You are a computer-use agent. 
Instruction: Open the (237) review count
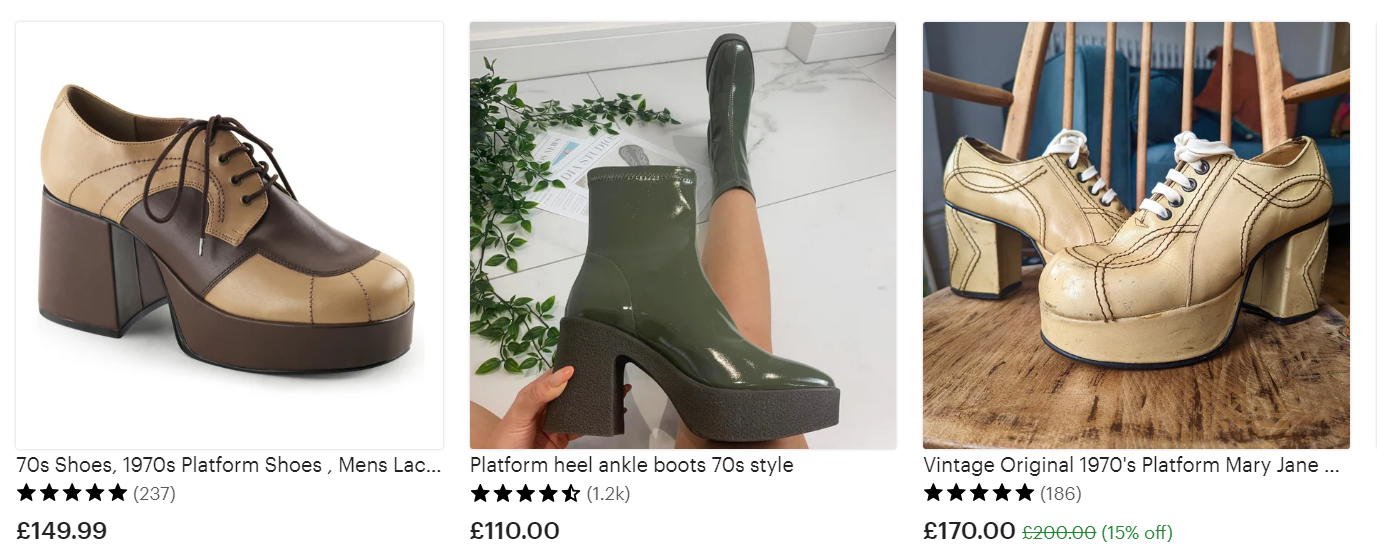tap(154, 493)
